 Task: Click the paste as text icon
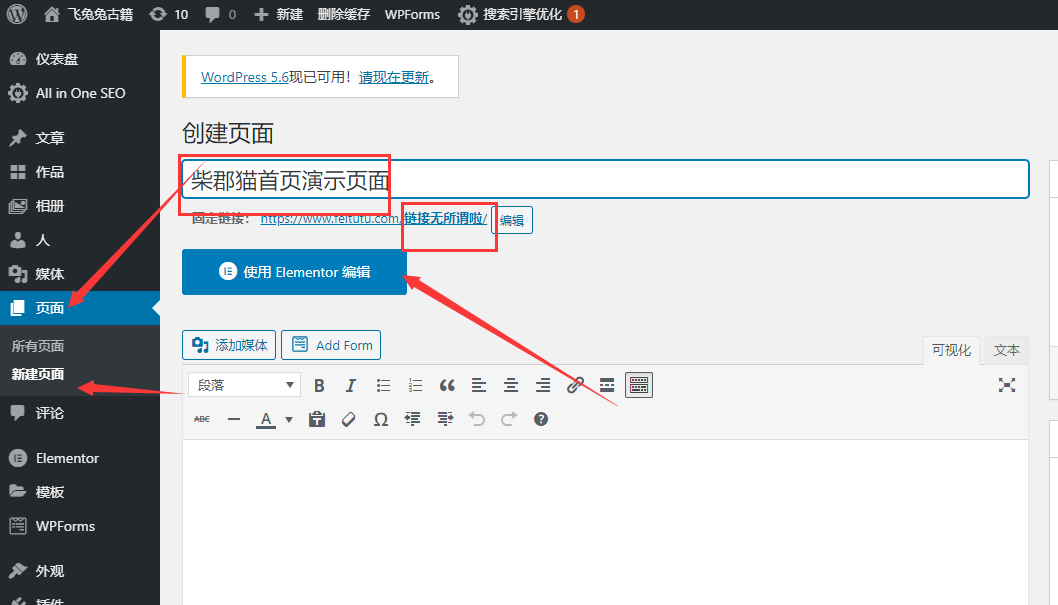pyautogui.click(x=316, y=419)
